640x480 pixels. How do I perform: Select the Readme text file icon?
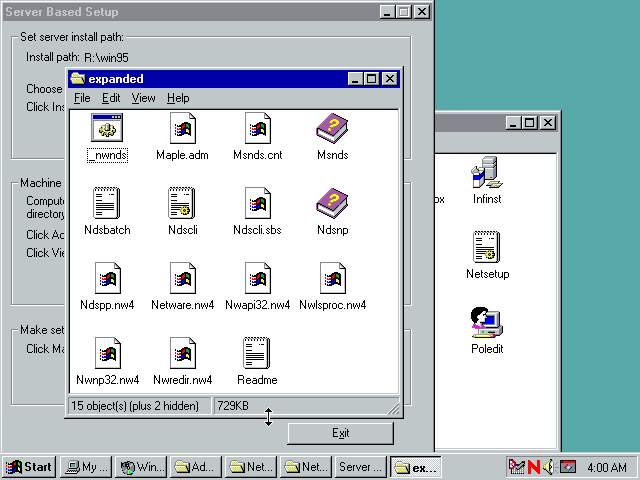pyautogui.click(x=257, y=353)
